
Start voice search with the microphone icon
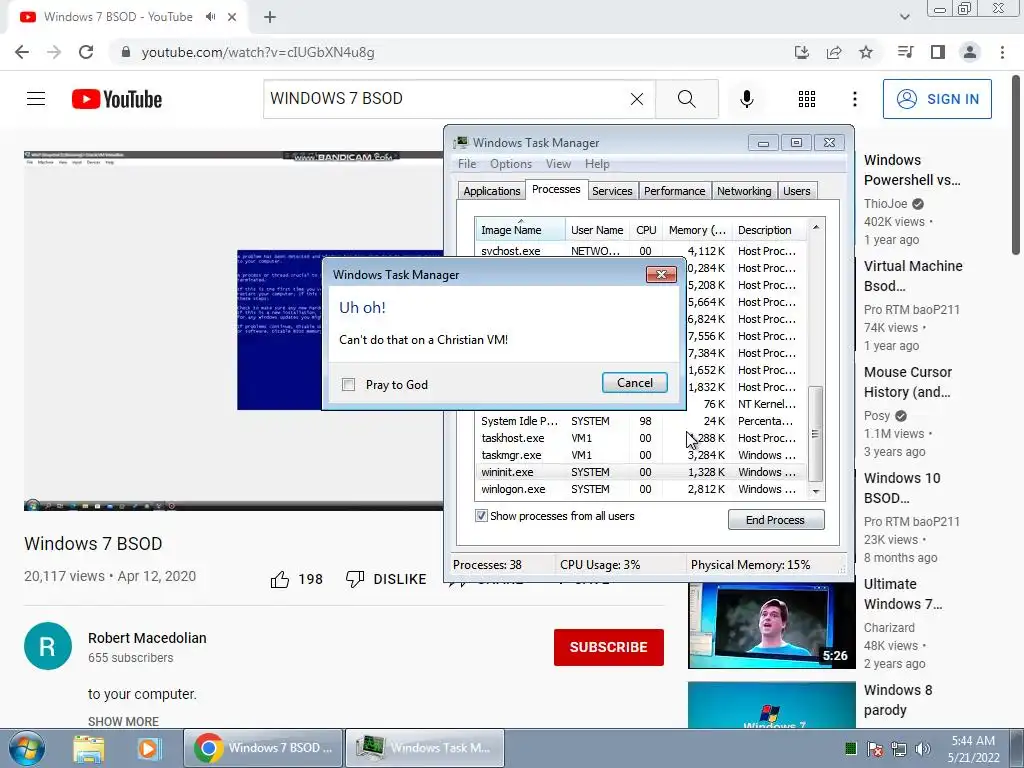click(x=747, y=99)
